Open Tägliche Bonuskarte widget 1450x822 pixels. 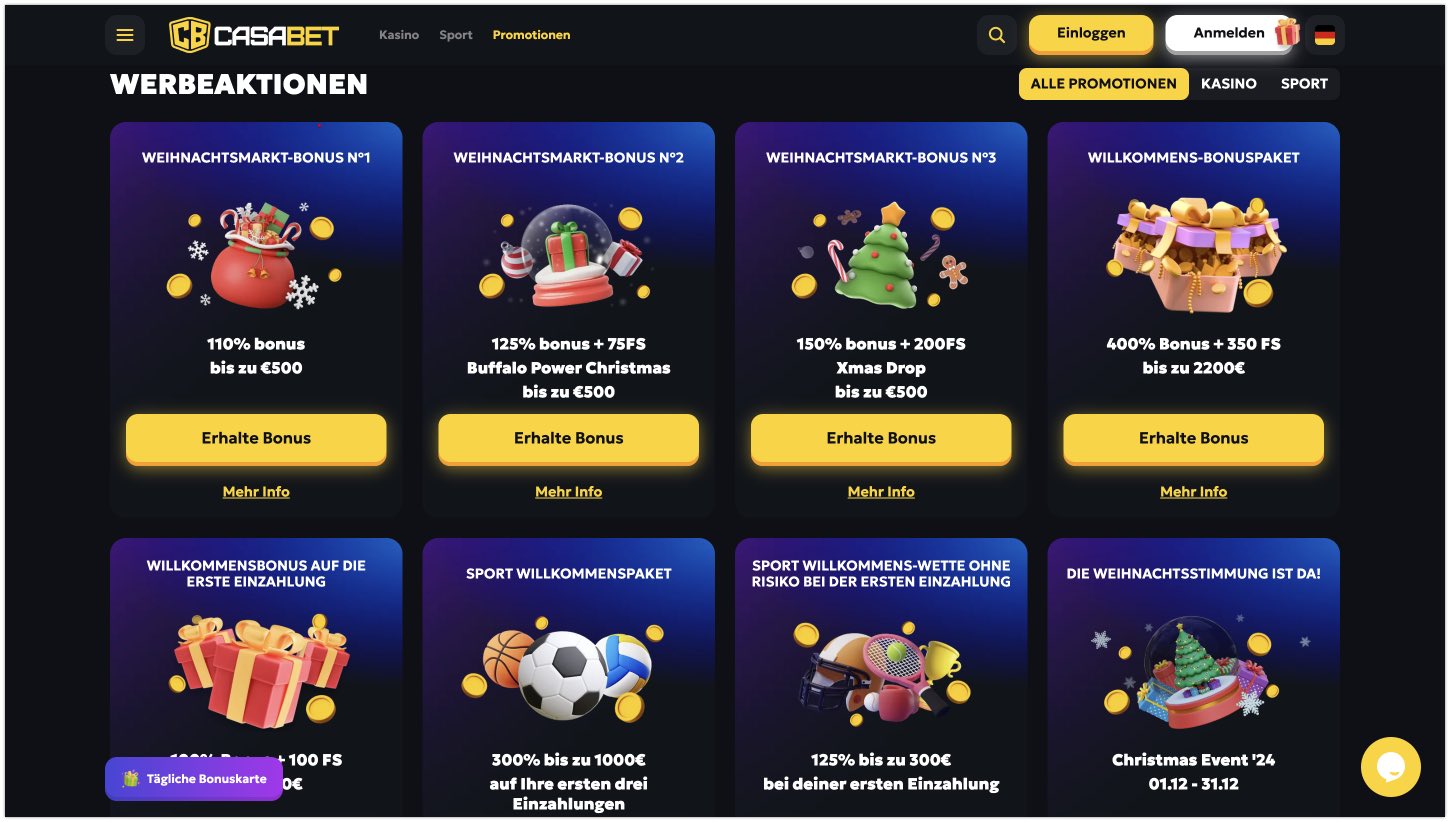pyautogui.click(x=194, y=779)
